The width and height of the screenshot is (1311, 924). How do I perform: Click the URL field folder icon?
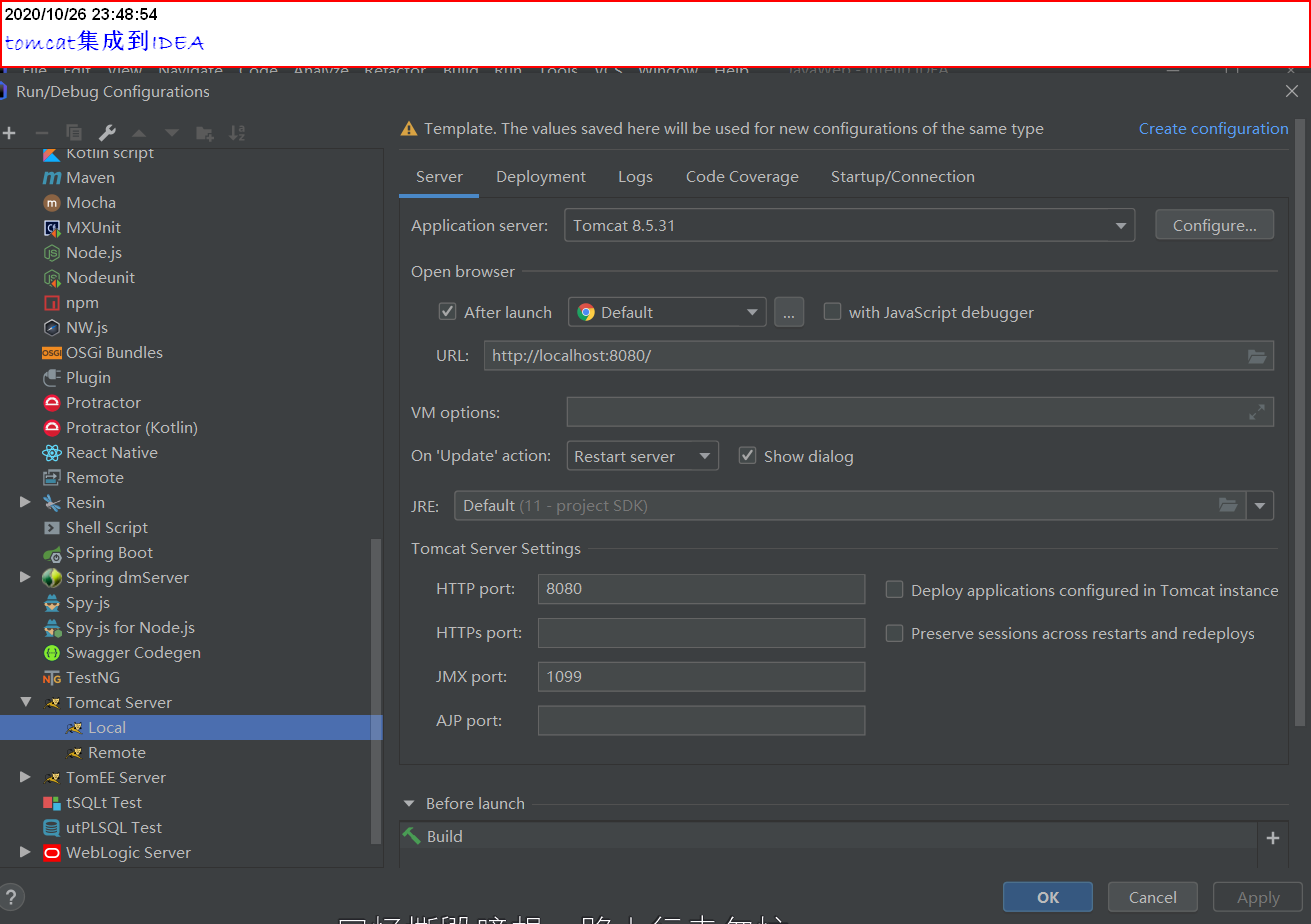coord(1257,356)
